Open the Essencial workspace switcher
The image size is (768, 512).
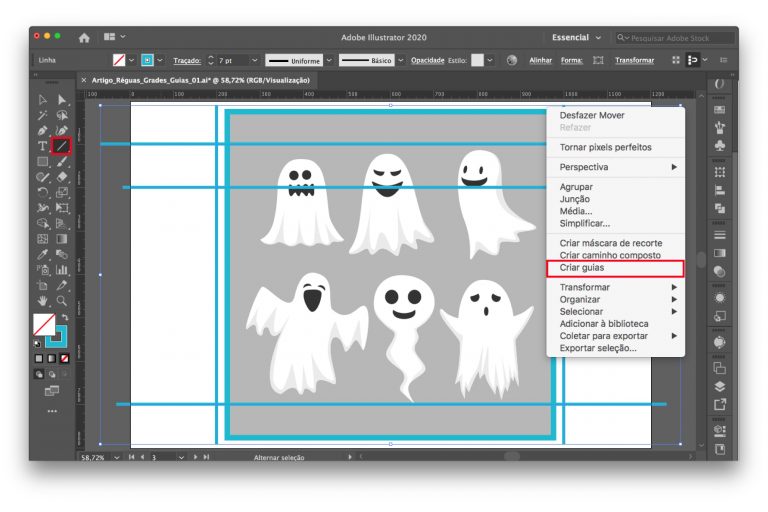click(576, 37)
